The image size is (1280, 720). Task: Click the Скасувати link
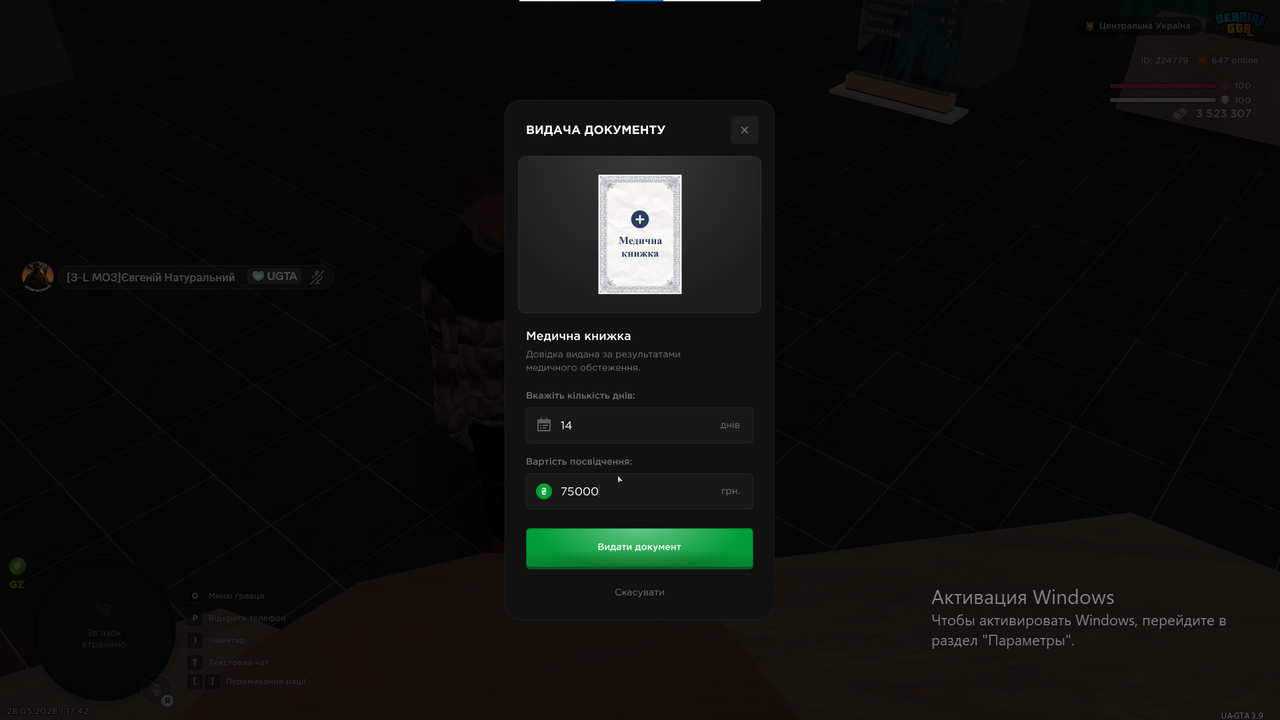point(639,592)
